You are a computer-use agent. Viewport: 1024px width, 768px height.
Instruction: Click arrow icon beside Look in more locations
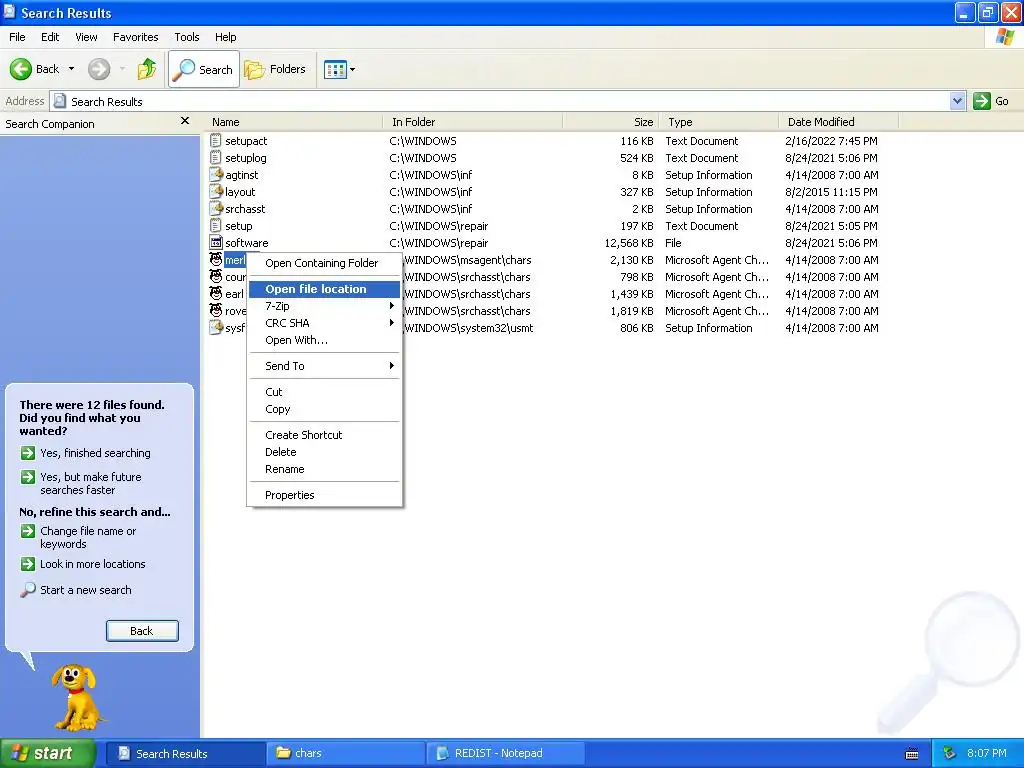pyautogui.click(x=27, y=564)
